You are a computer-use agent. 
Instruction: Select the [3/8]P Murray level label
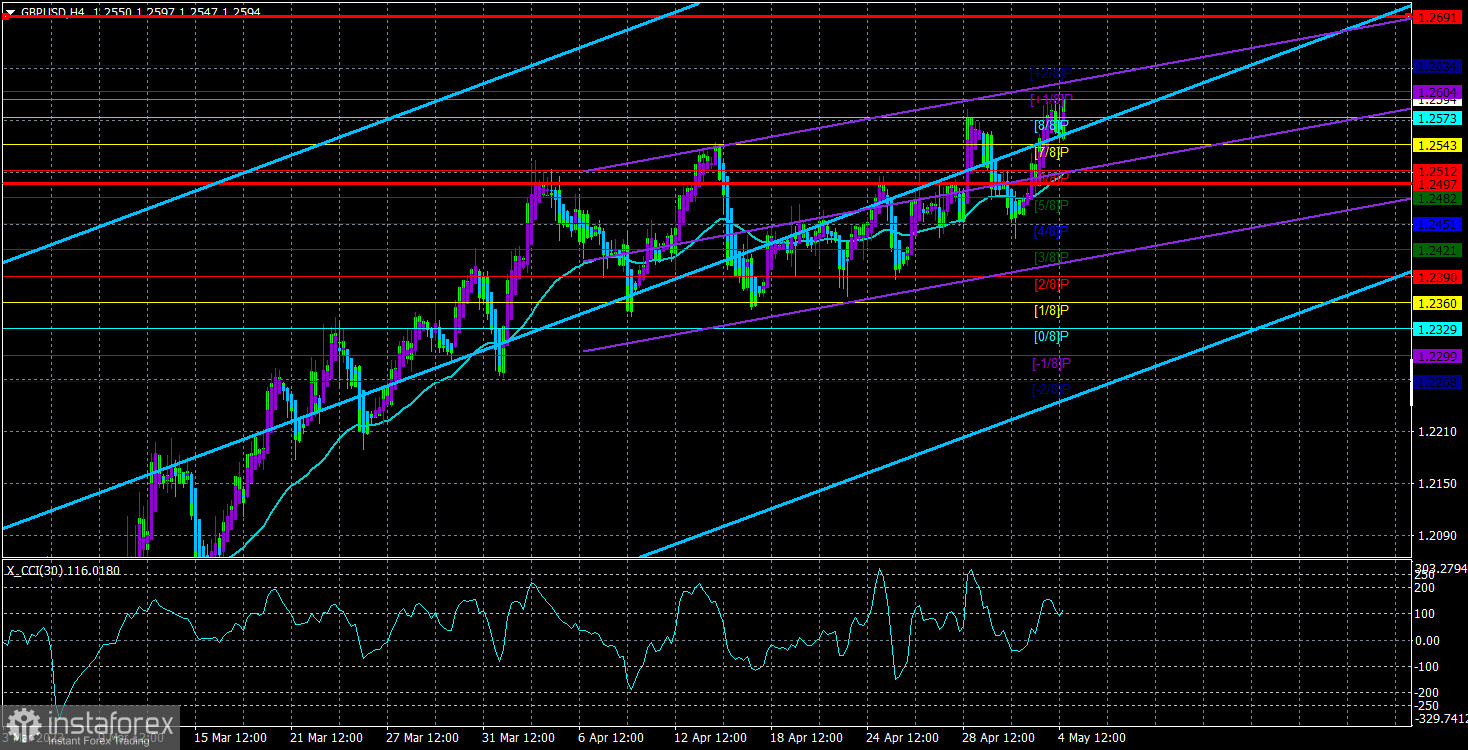point(1050,258)
